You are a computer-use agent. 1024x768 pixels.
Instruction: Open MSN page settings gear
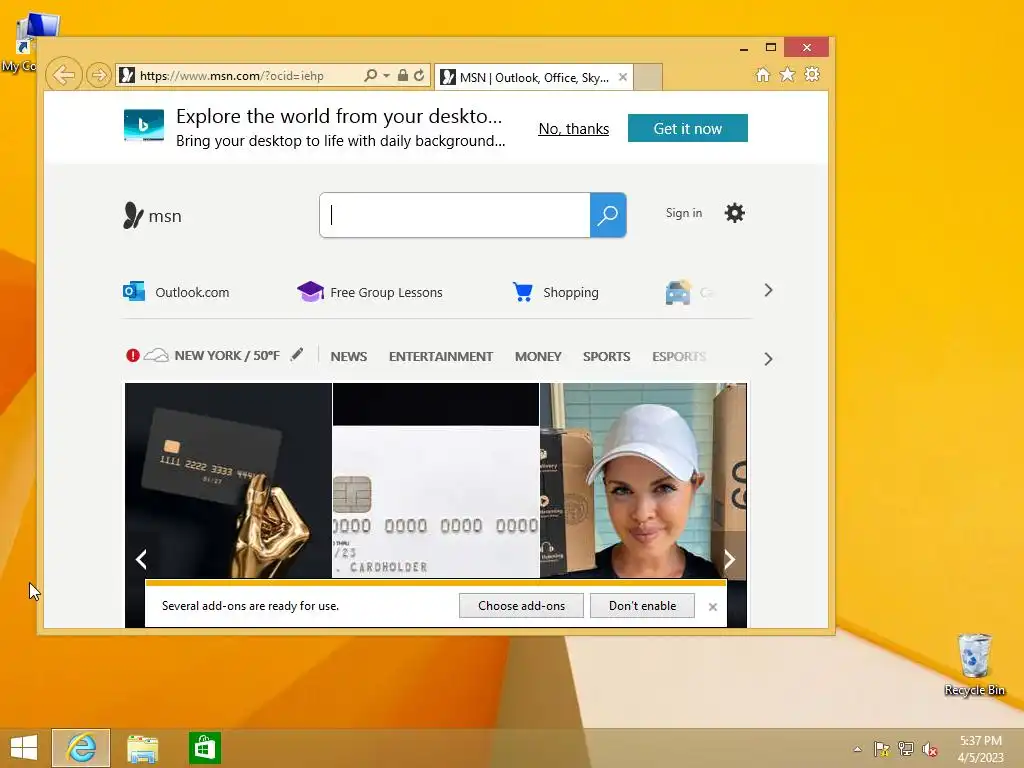click(x=735, y=213)
